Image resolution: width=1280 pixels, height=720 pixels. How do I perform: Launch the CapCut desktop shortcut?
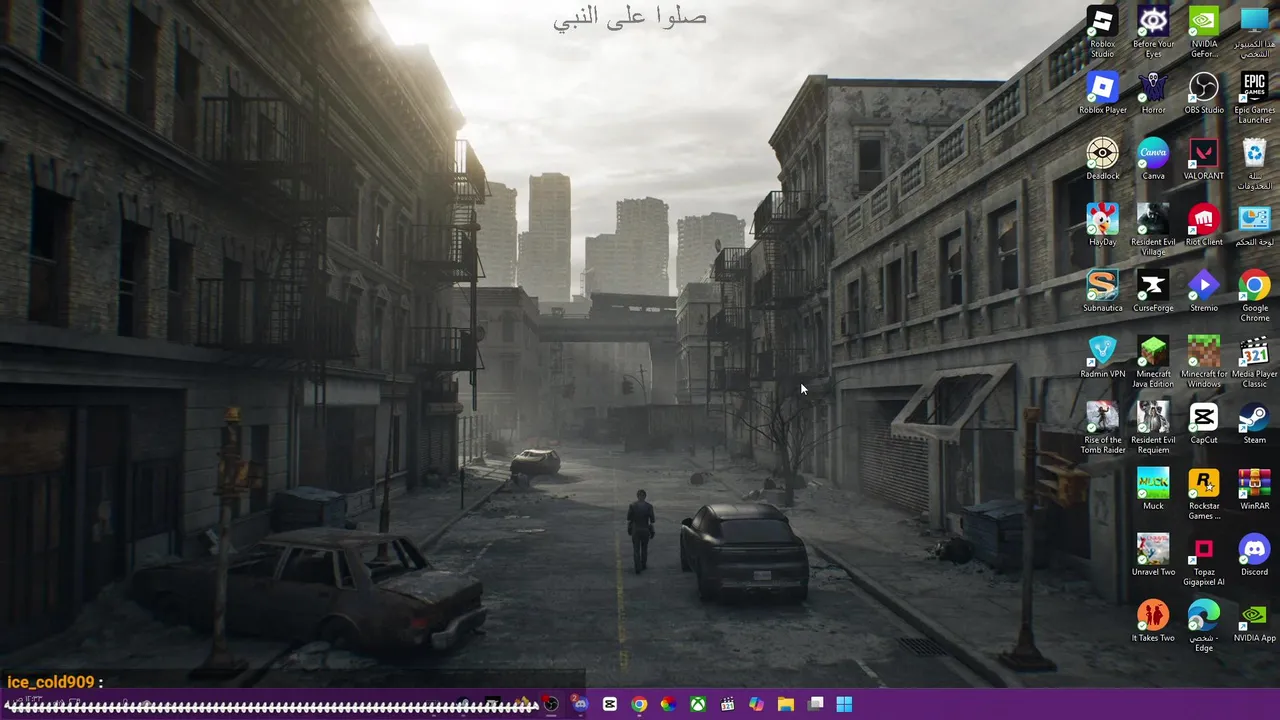(1204, 423)
